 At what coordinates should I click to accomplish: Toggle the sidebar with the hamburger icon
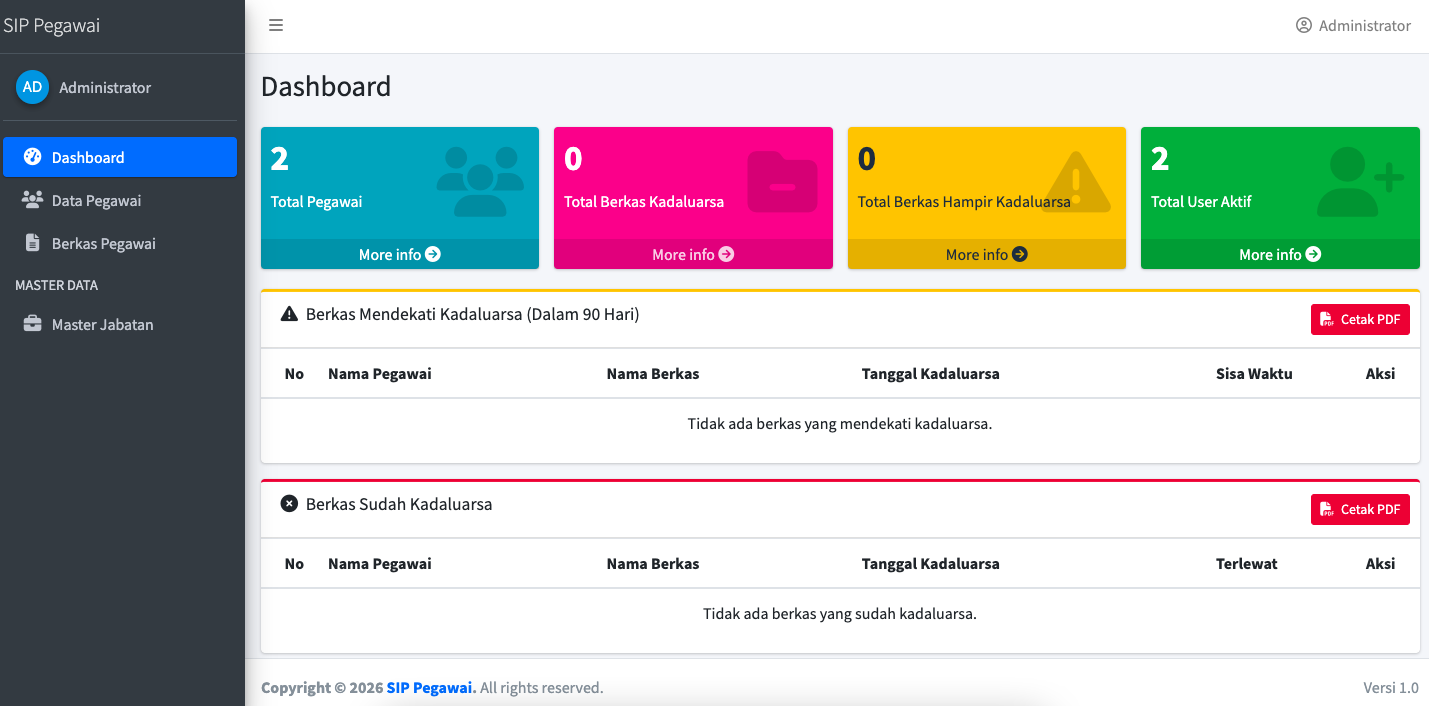276,25
